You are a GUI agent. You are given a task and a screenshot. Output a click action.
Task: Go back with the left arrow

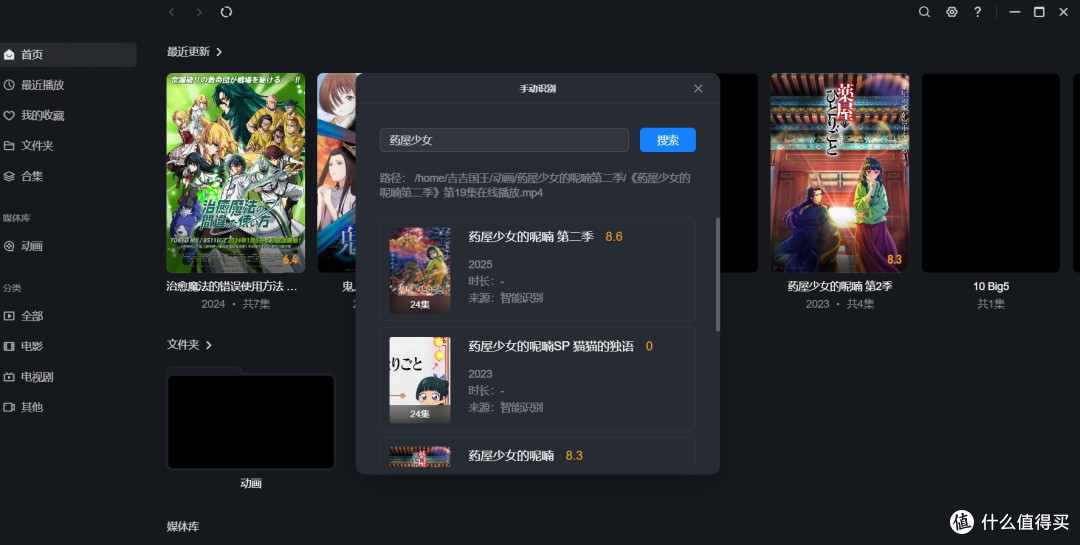pyautogui.click(x=172, y=12)
